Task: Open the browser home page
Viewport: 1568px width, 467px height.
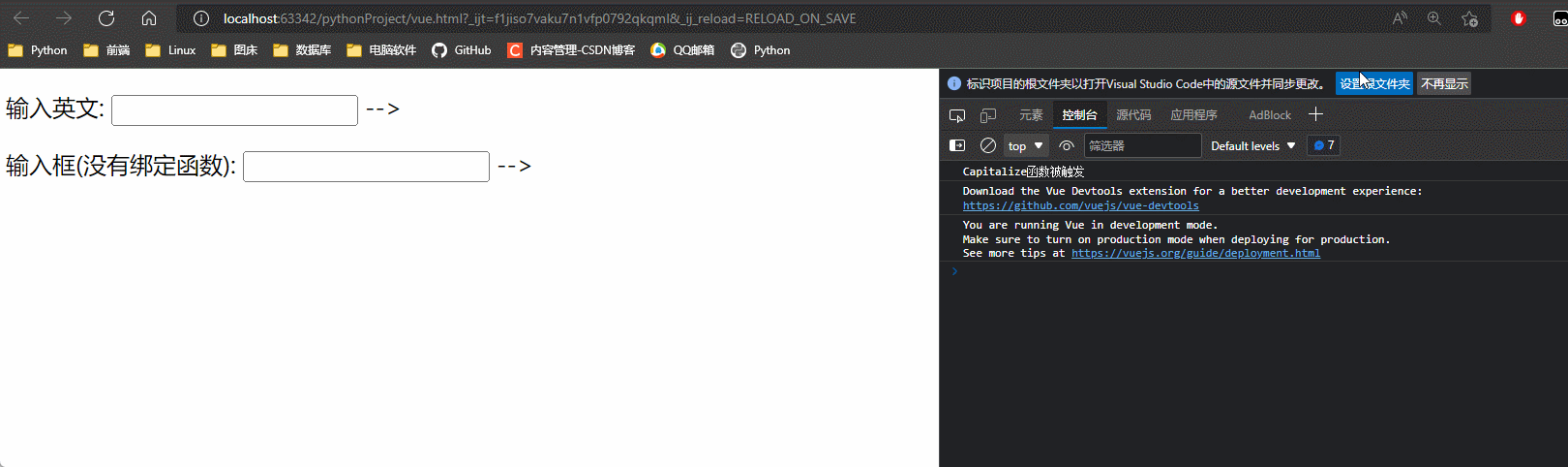Action: pyautogui.click(x=149, y=18)
